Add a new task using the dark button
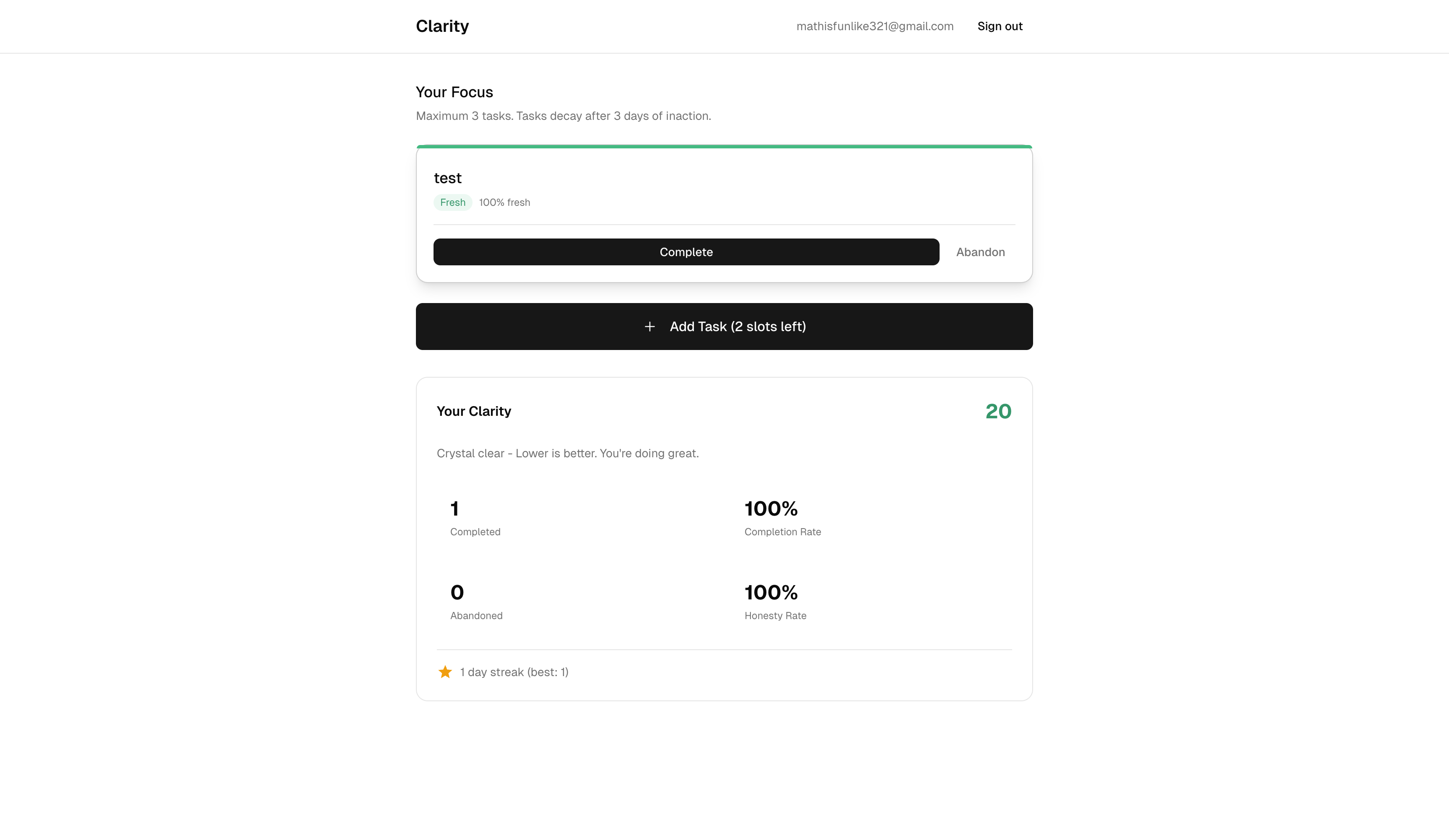 [724, 326]
